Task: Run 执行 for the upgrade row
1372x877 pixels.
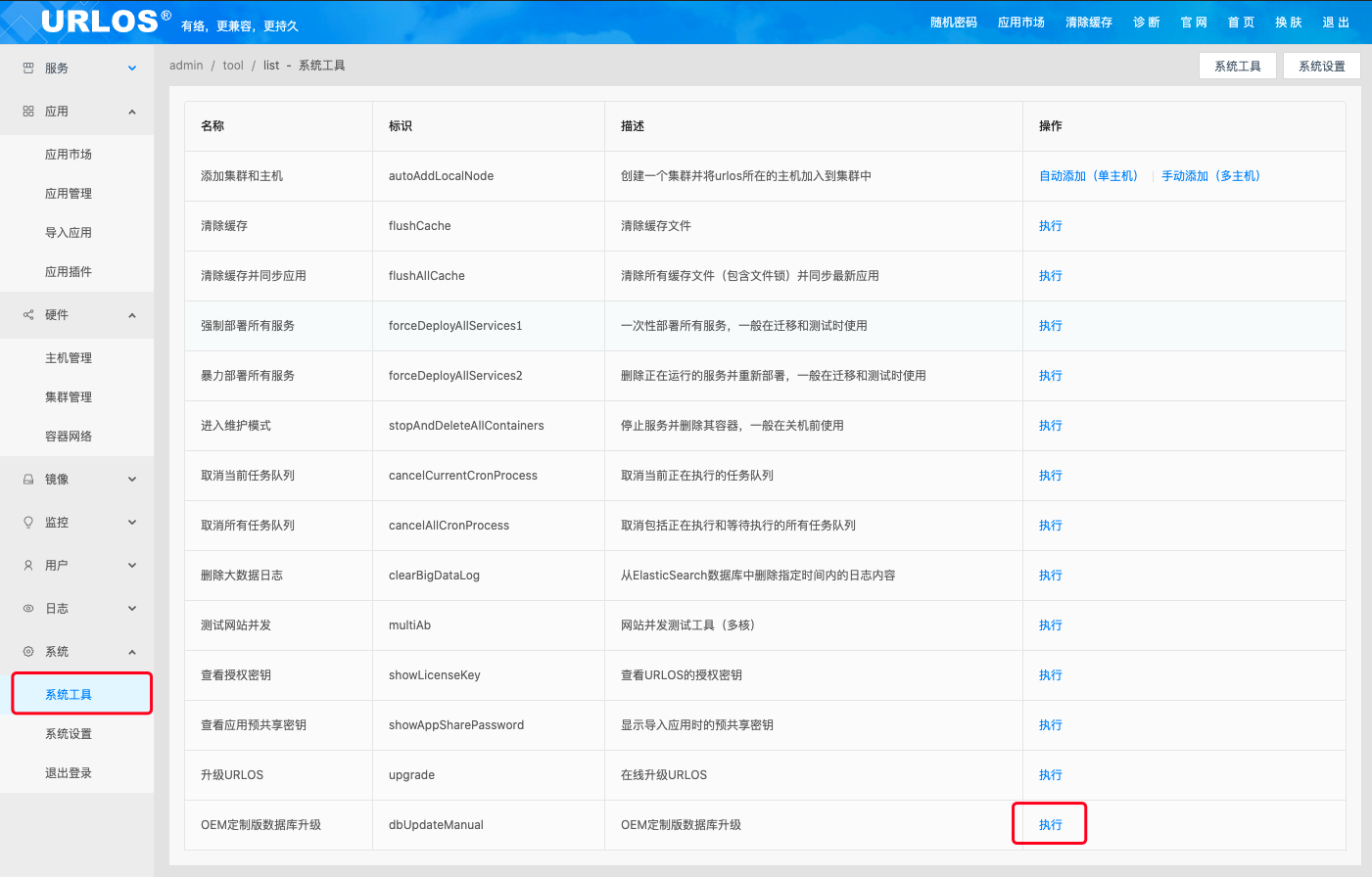Action: click(1050, 775)
